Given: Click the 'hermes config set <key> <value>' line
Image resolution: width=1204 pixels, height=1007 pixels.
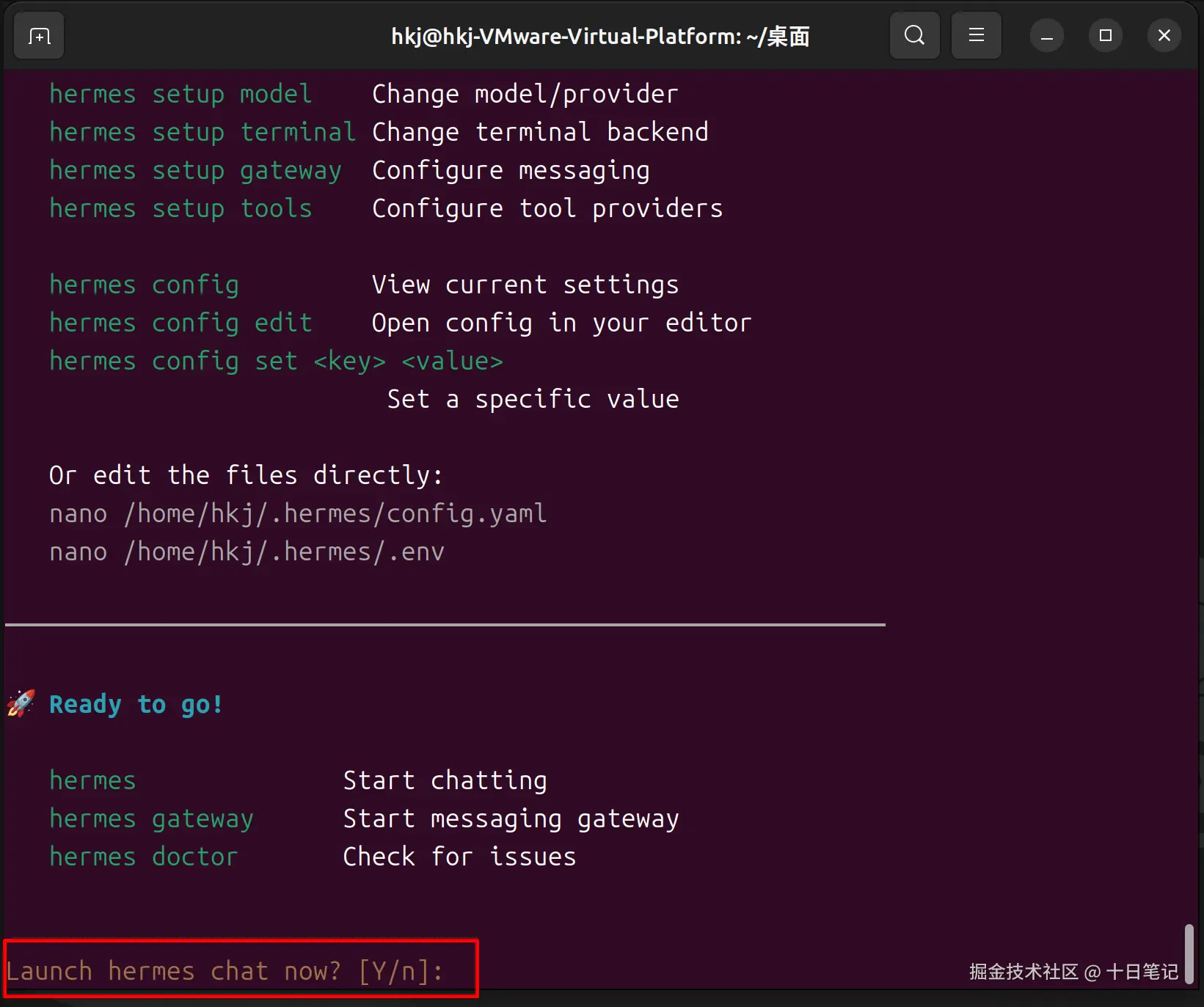Looking at the screenshot, I should pos(276,361).
